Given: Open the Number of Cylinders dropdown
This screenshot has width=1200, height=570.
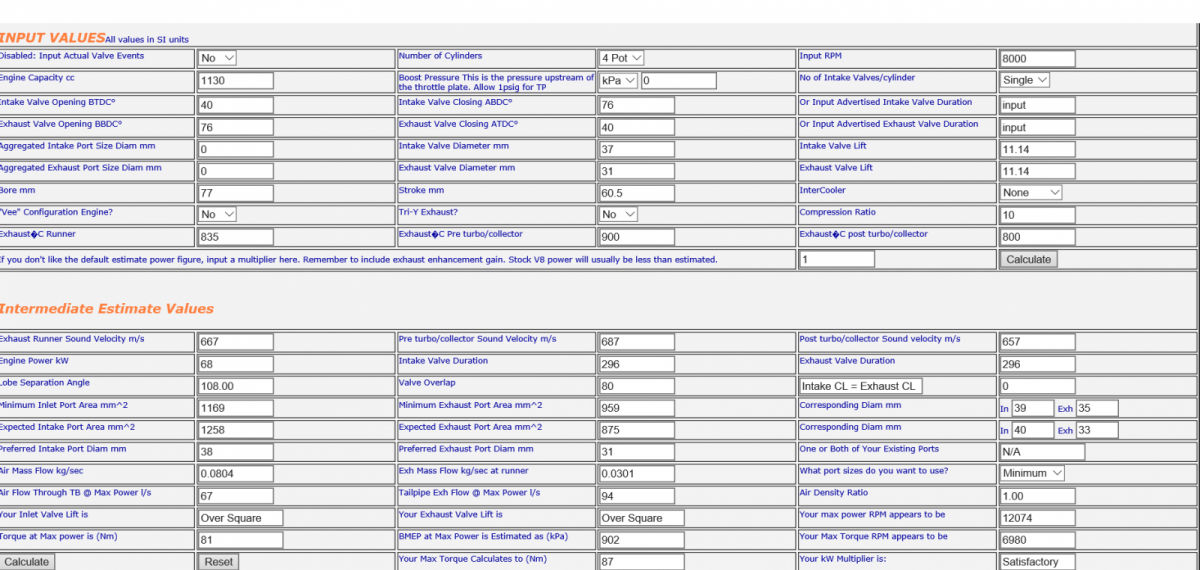Looking at the screenshot, I should [622, 58].
